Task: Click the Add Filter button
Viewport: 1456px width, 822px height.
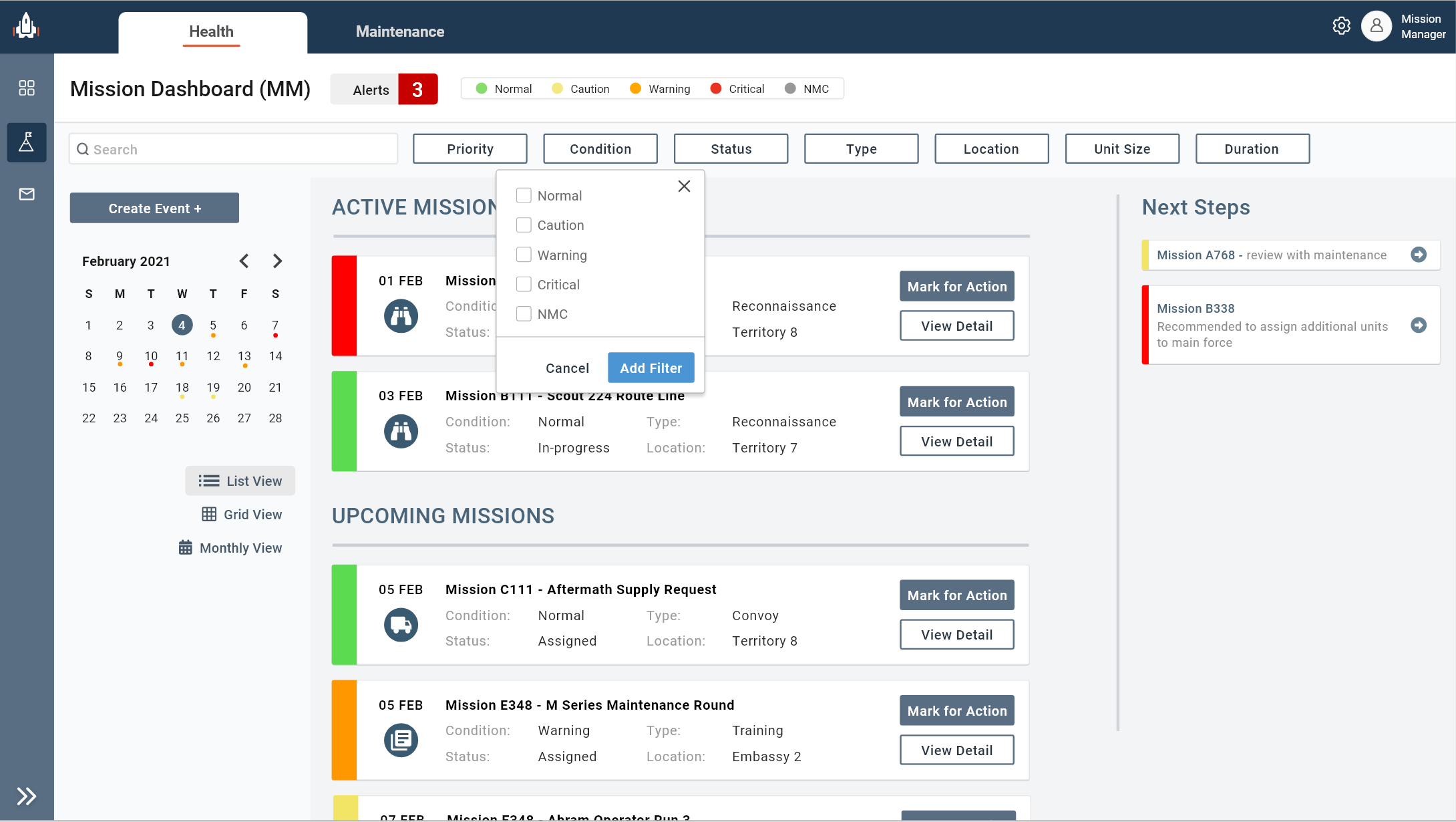Action: [x=651, y=368]
